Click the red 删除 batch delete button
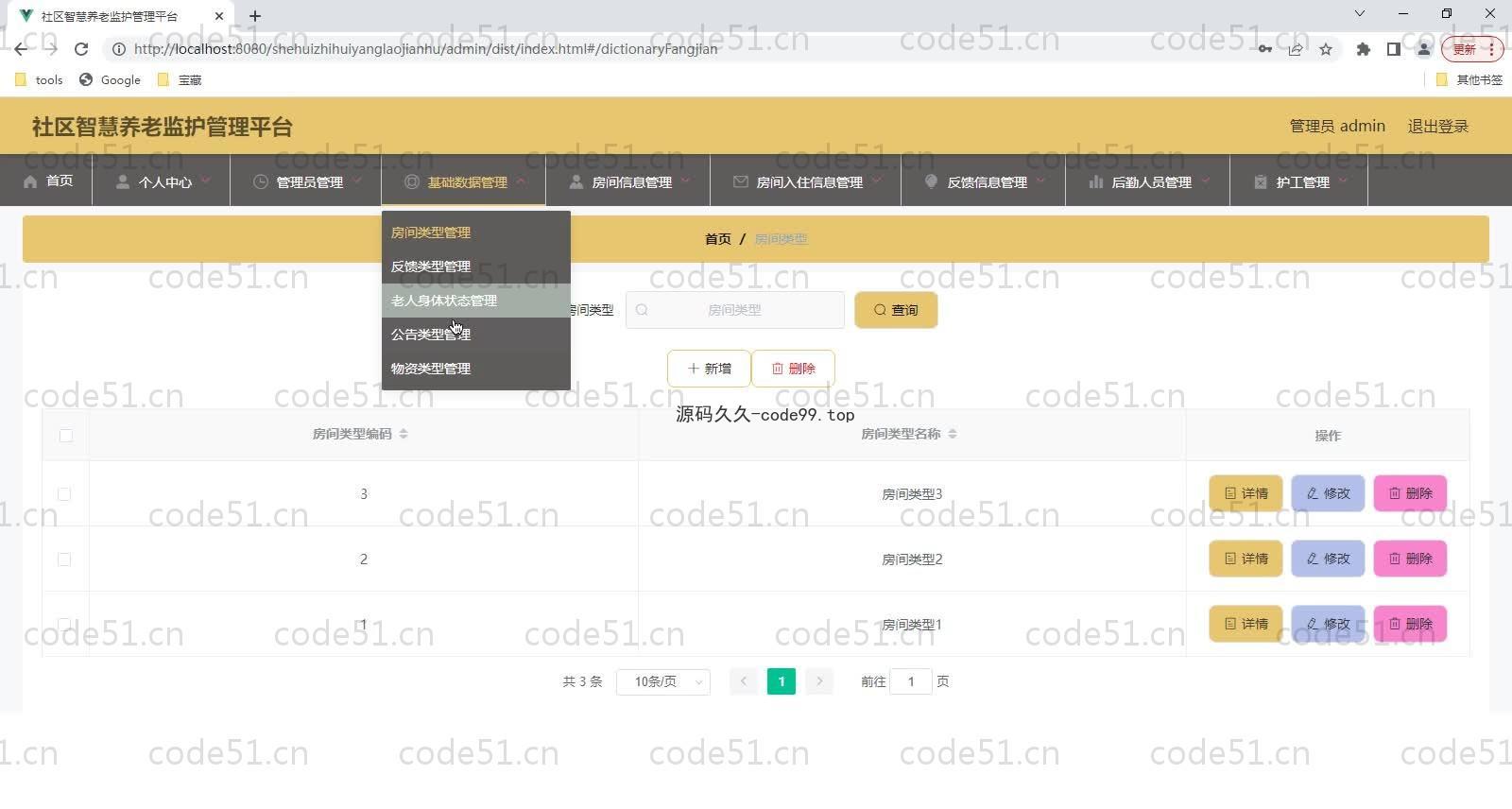 click(x=793, y=369)
